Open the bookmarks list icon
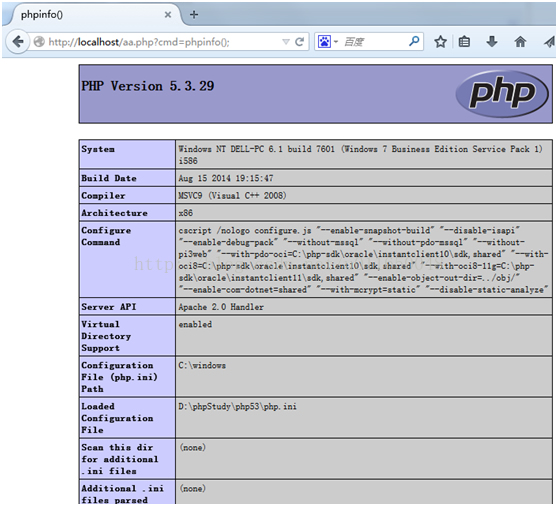Viewport: 558px width, 506px height. (x=464, y=42)
